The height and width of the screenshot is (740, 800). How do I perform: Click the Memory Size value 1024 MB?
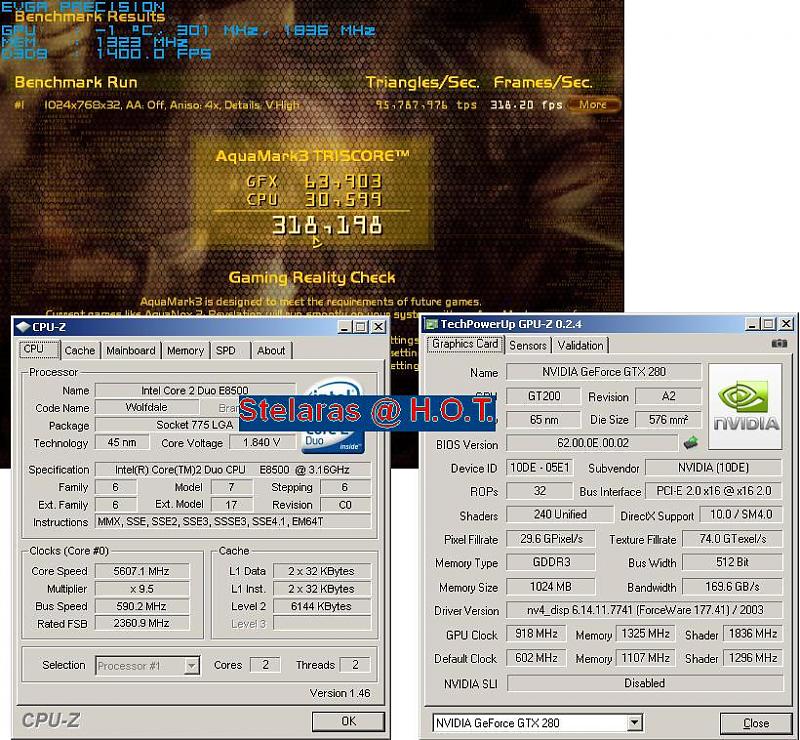[x=551, y=587]
